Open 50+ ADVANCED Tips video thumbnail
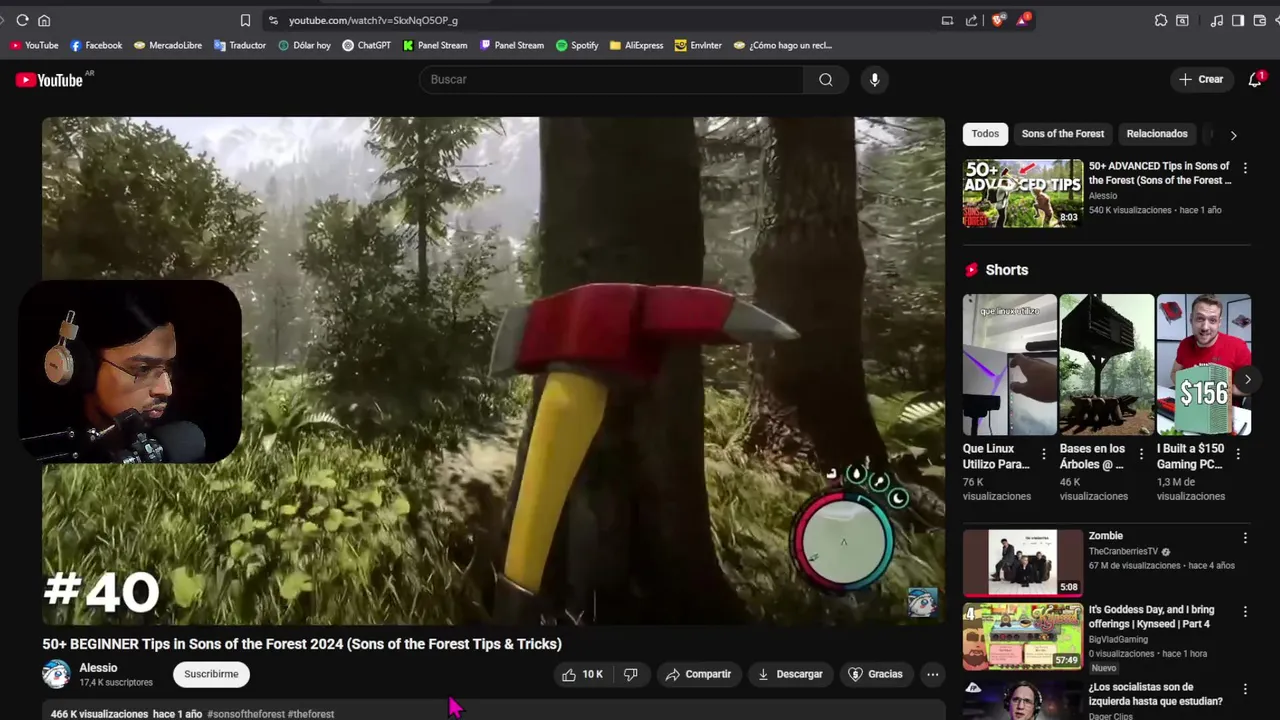This screenshot has width=1280, height=720. coord(1022,193)
